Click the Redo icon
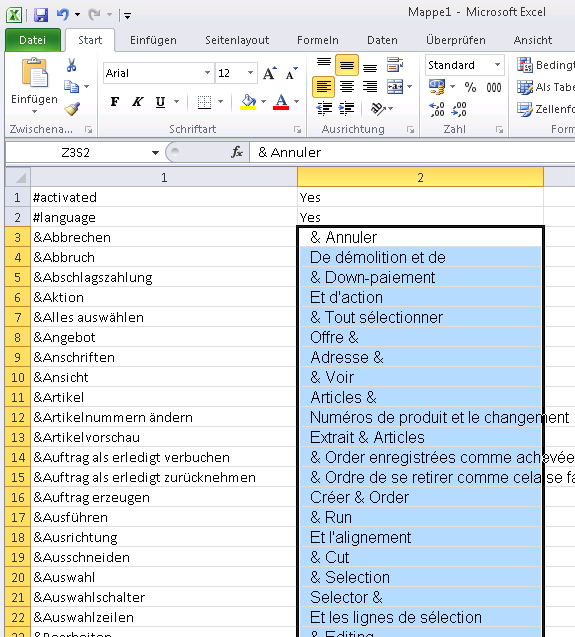This screenshot has height=637, width=575. (x=94, y=15)
